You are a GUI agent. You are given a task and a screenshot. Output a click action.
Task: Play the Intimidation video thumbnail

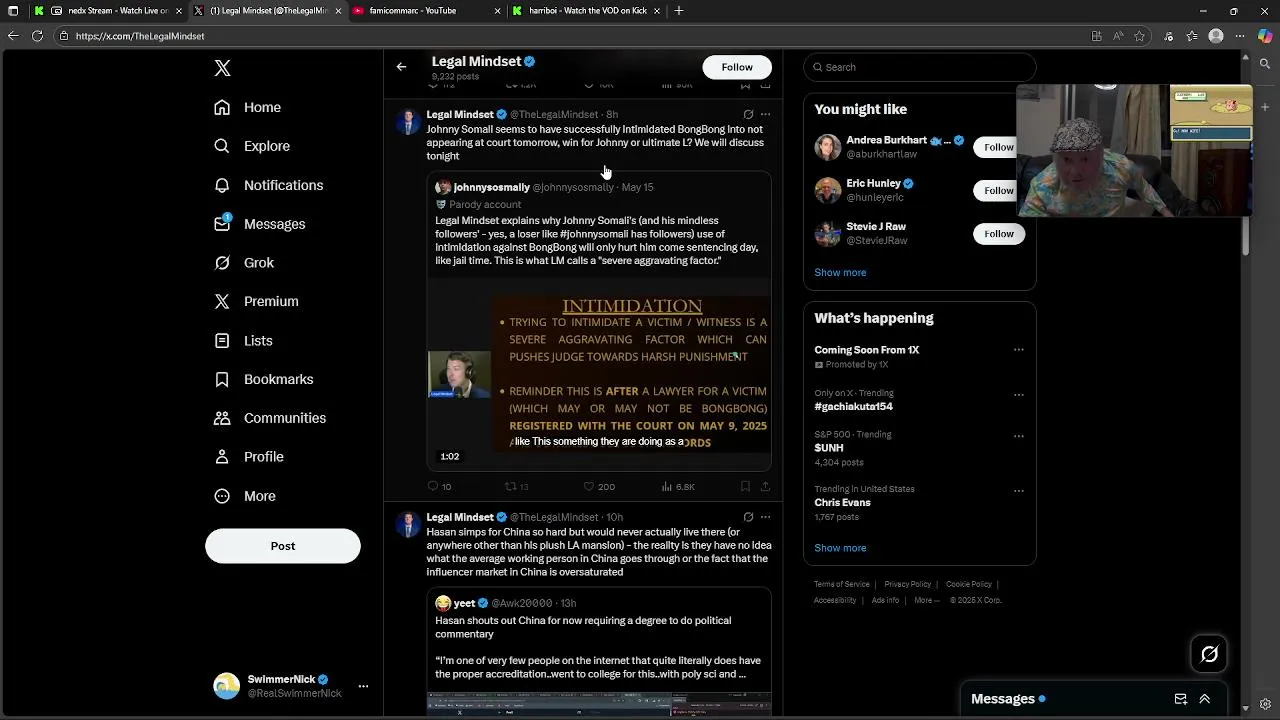tap(599, 372)
